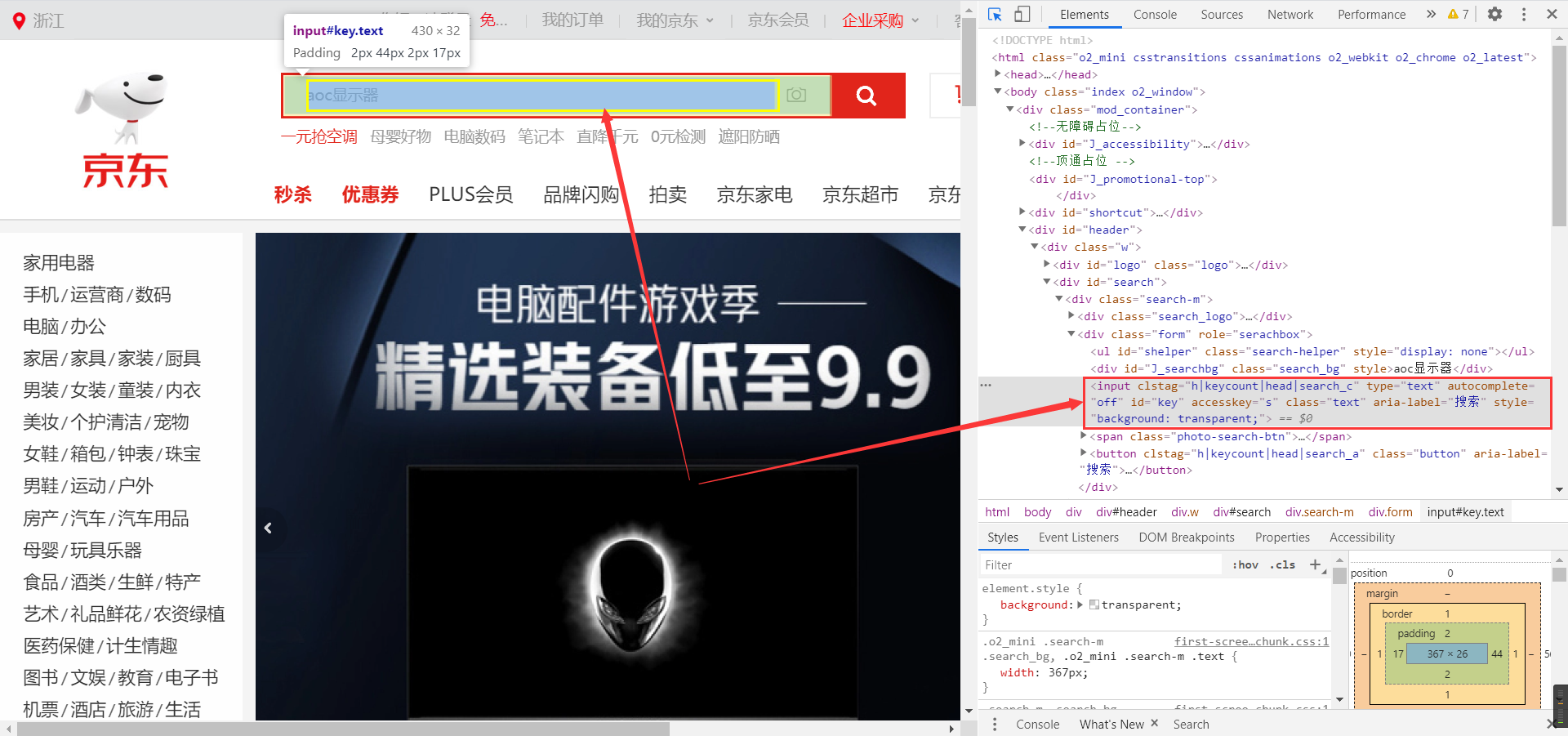Open the 我的京东 dropdown
1568x736 pixels.
click(675, 20)
